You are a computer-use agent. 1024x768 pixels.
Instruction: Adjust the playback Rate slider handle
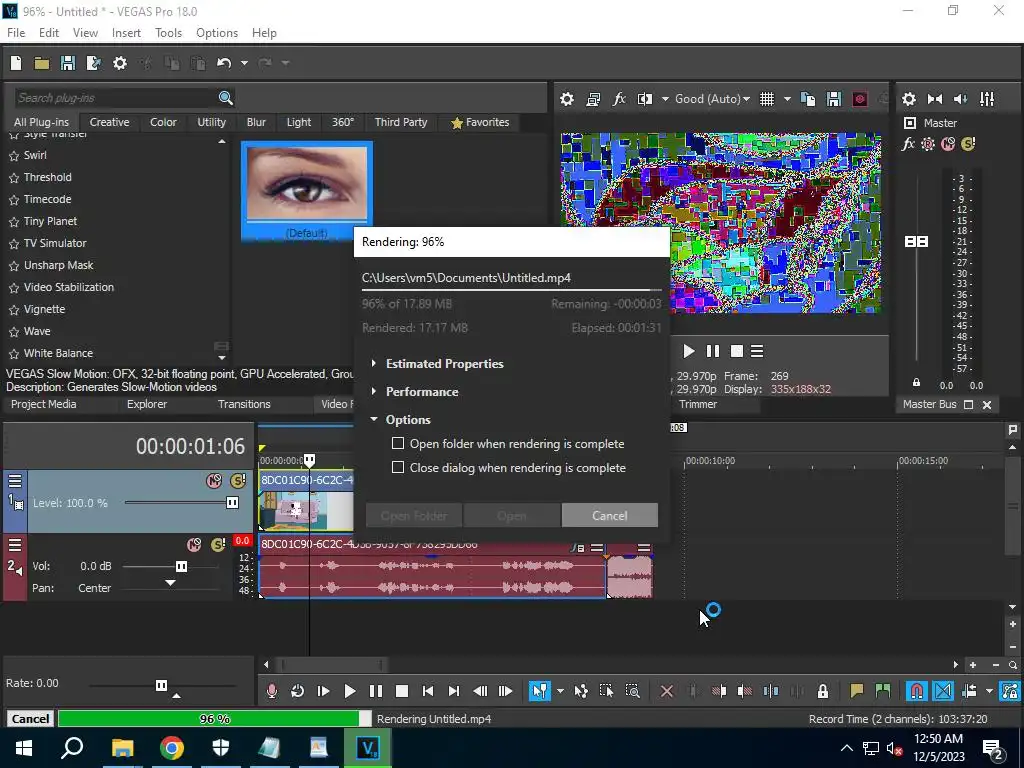pos(161,685)
